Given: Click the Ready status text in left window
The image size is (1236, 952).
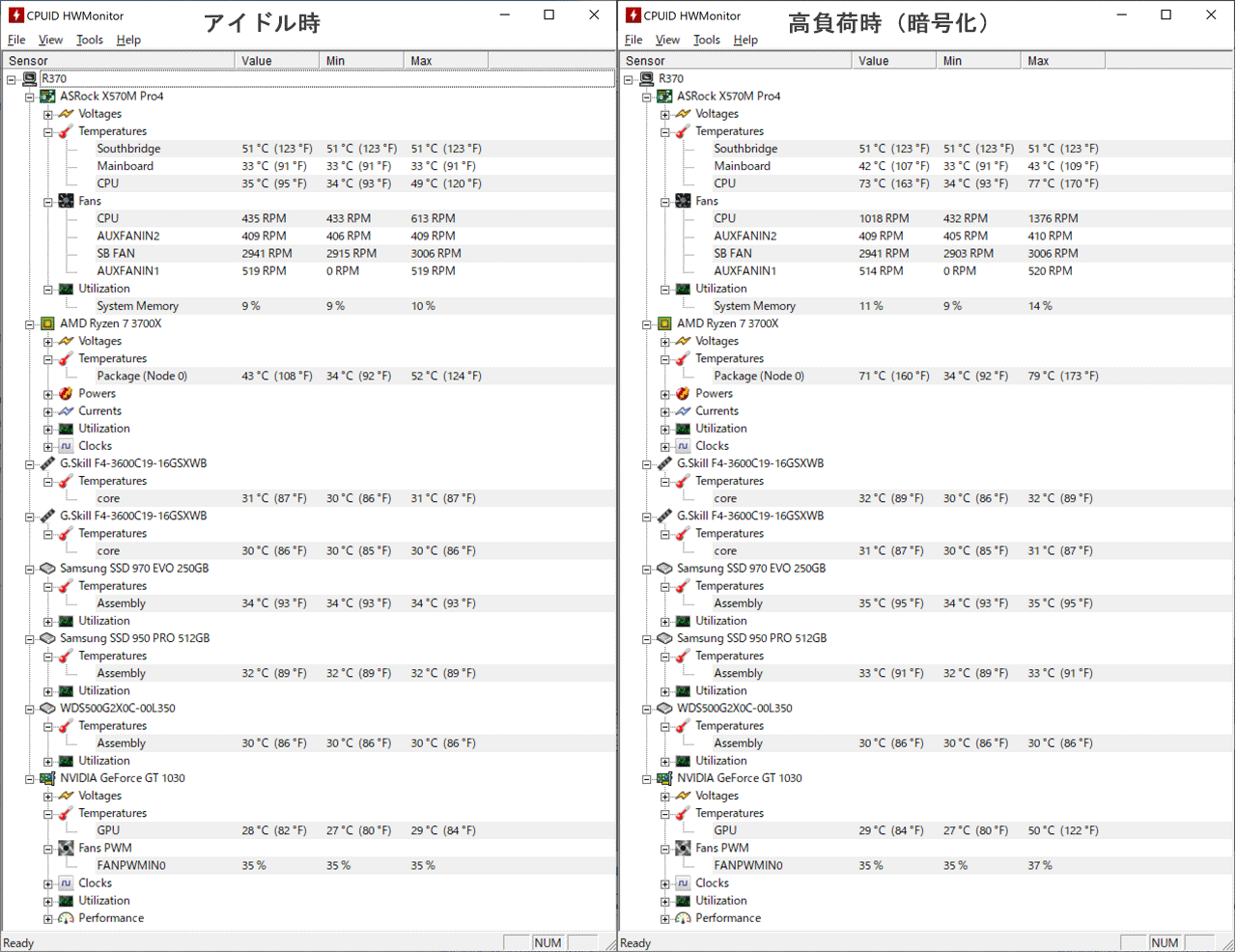Looking at the screenshot, I should pos(18,943).
